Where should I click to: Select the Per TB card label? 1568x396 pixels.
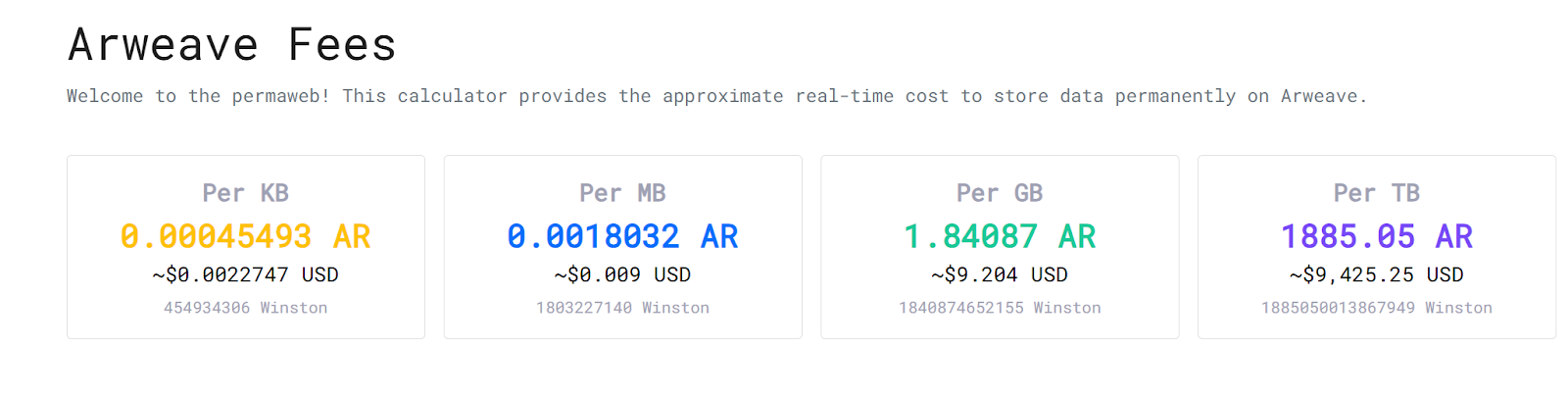point(1376,193)
